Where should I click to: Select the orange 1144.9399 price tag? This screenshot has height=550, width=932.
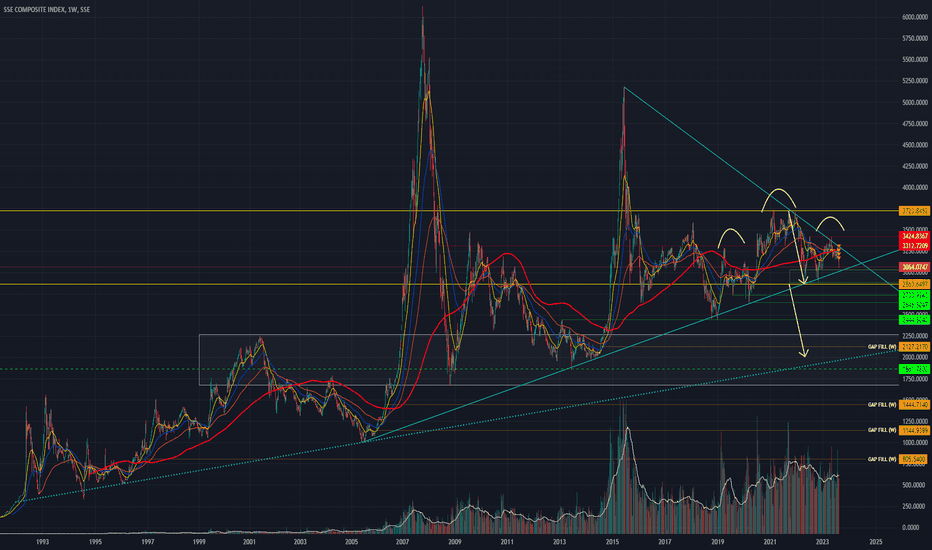click(915, 430)
